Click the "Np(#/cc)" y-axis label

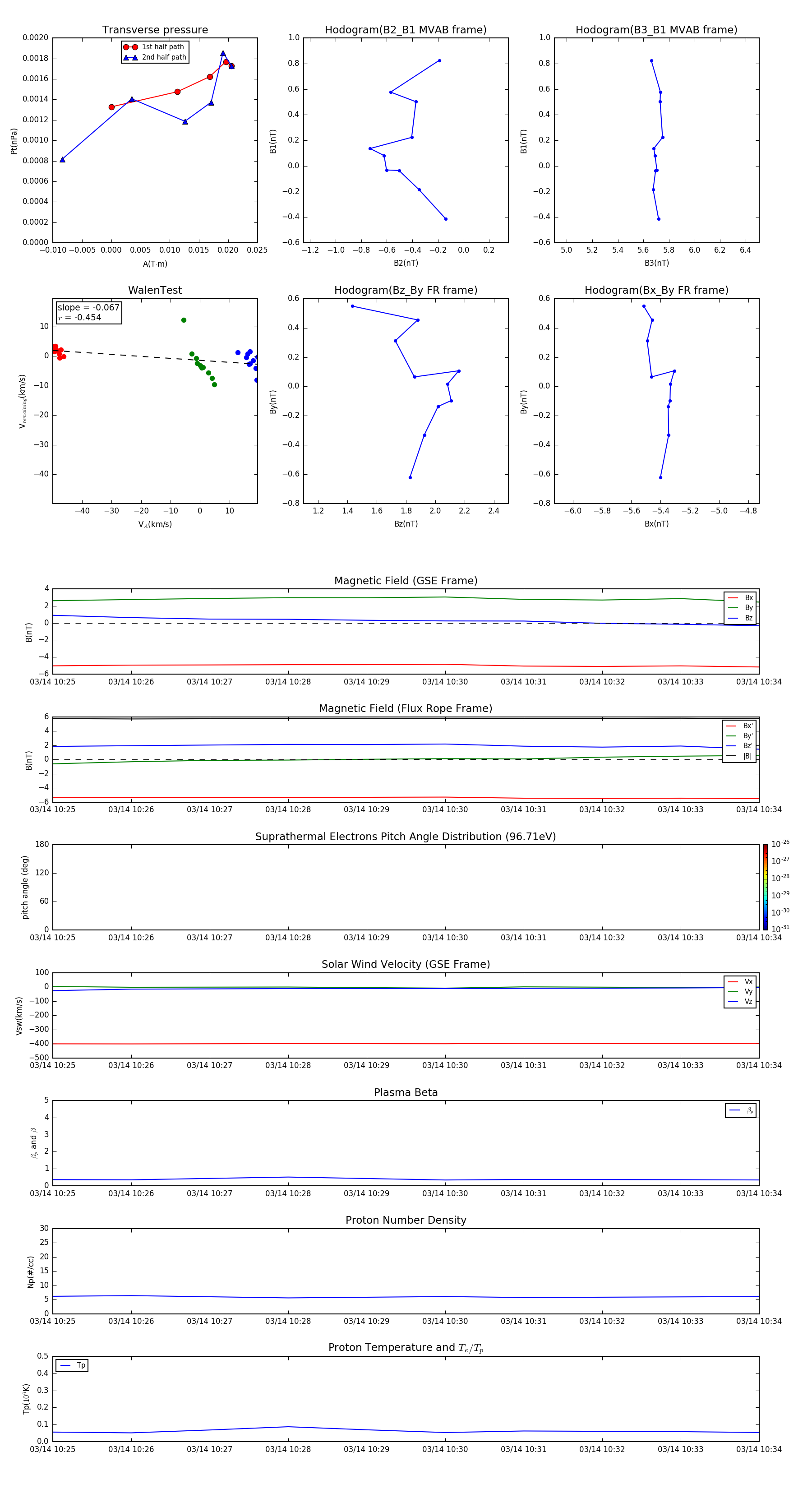pyautogui.click(x=31, y=1271)
